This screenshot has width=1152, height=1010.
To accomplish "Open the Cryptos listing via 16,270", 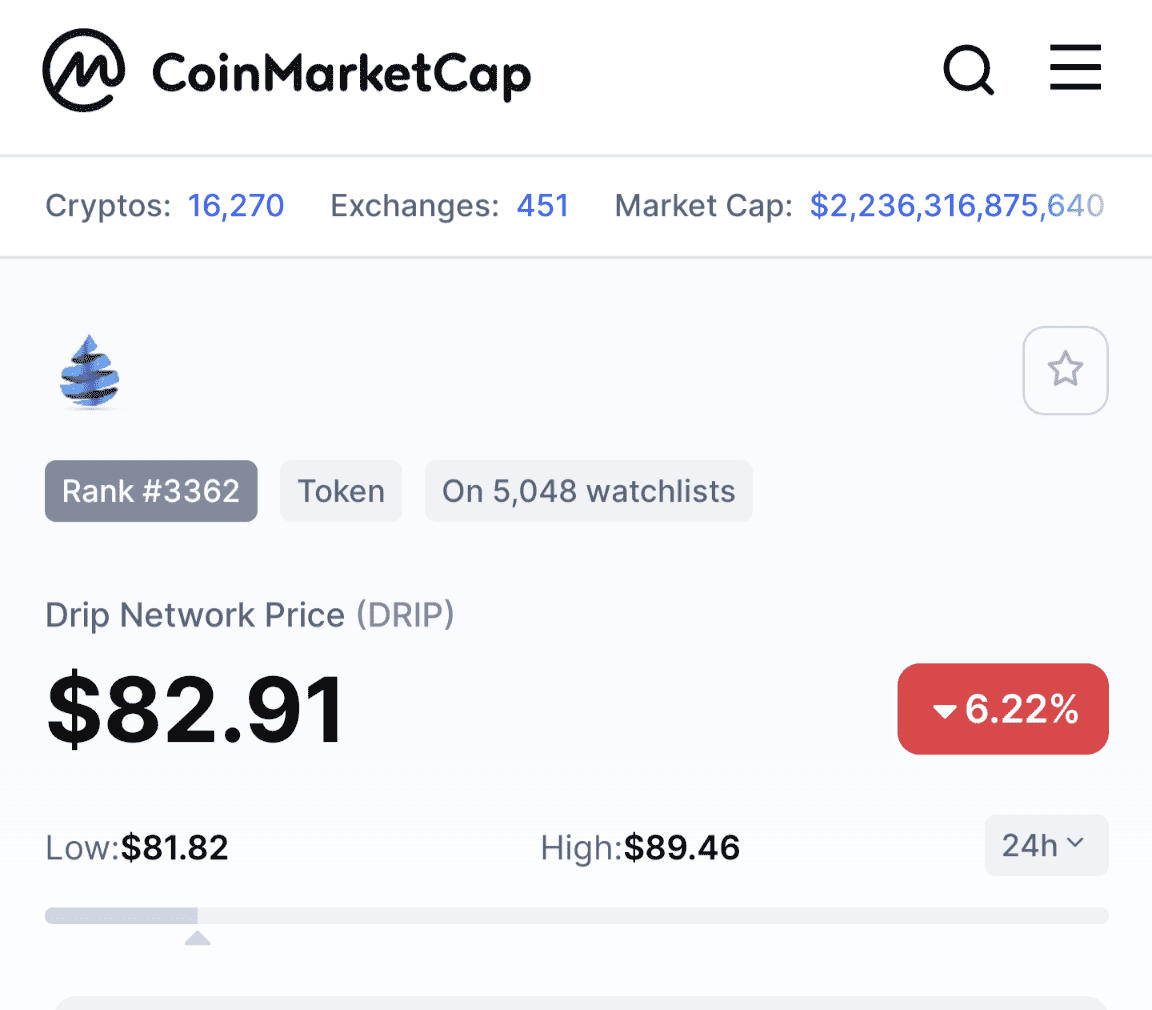I will click(x=235, y=205).
